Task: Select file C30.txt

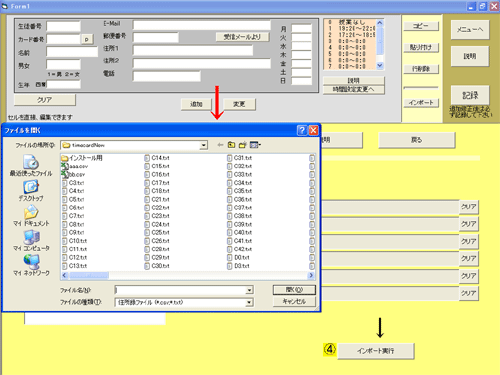Action: [x=157, y=266]
